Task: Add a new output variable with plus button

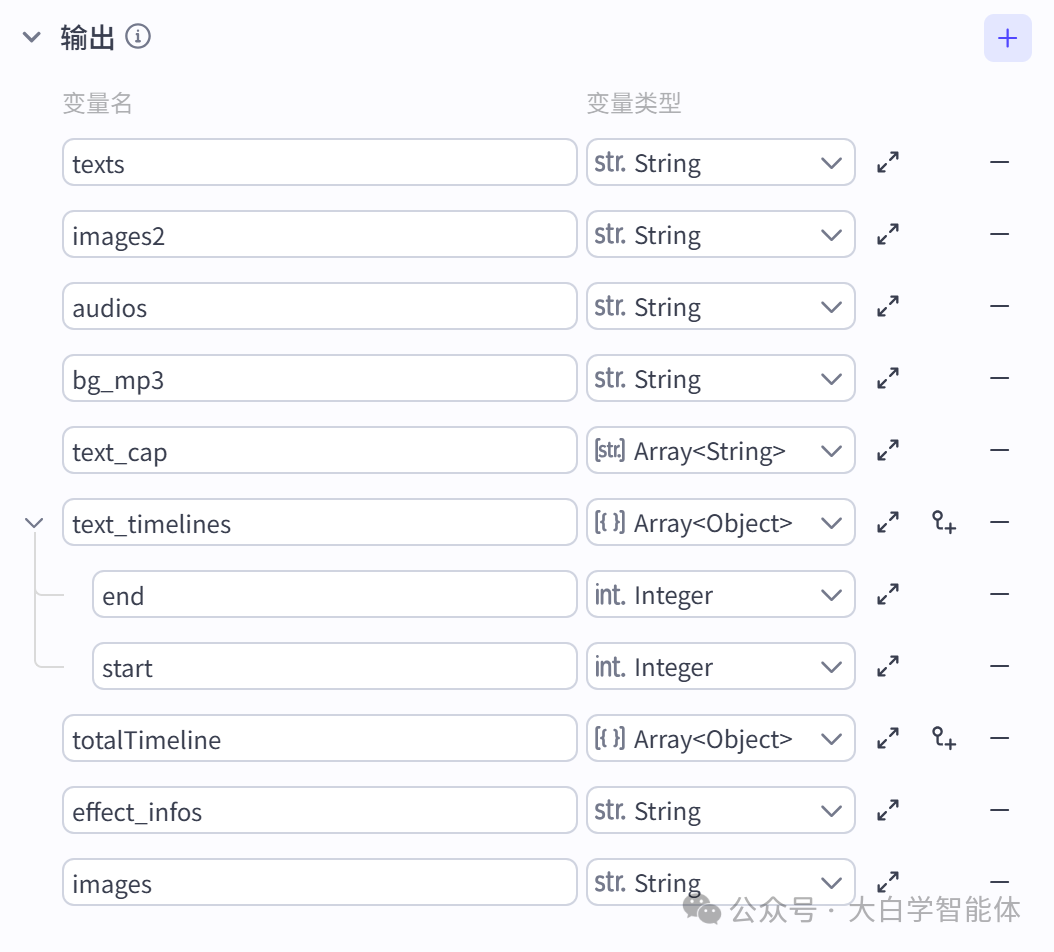Action: click(1007, 38)
